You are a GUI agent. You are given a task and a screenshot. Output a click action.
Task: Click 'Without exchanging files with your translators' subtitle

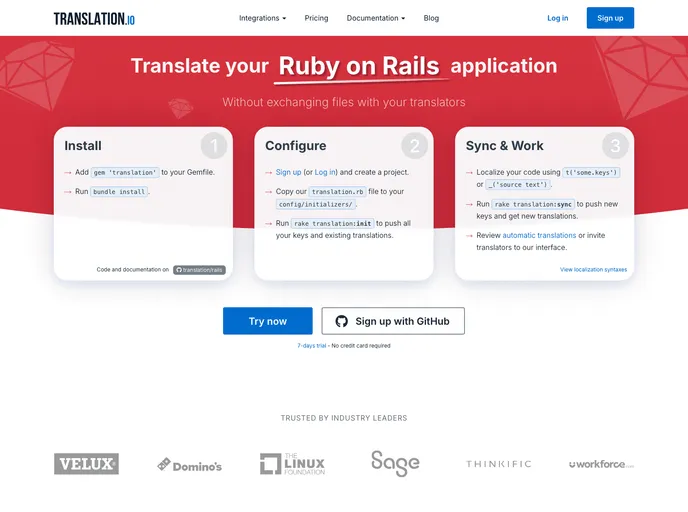[344, 102]
